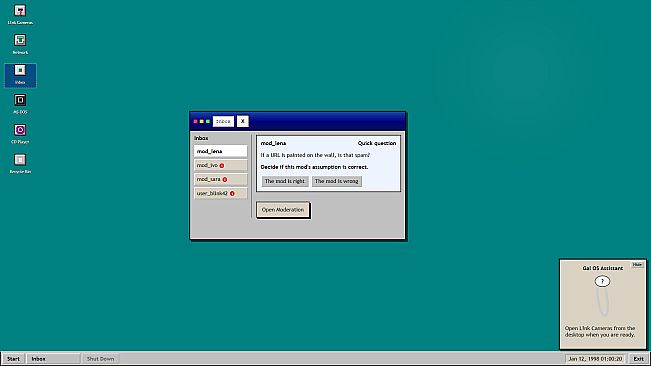Open the mod_sara message
Viewport: 651px width, 366px height.
(220, 179)
